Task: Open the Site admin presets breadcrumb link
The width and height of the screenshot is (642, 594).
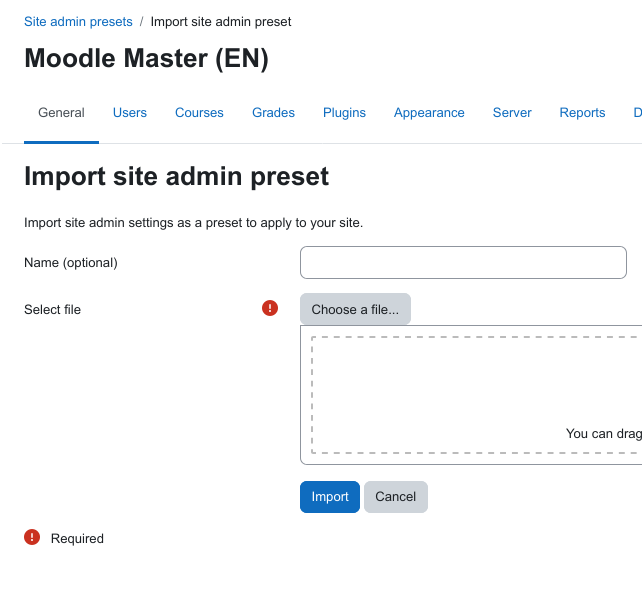Action: 78,22
